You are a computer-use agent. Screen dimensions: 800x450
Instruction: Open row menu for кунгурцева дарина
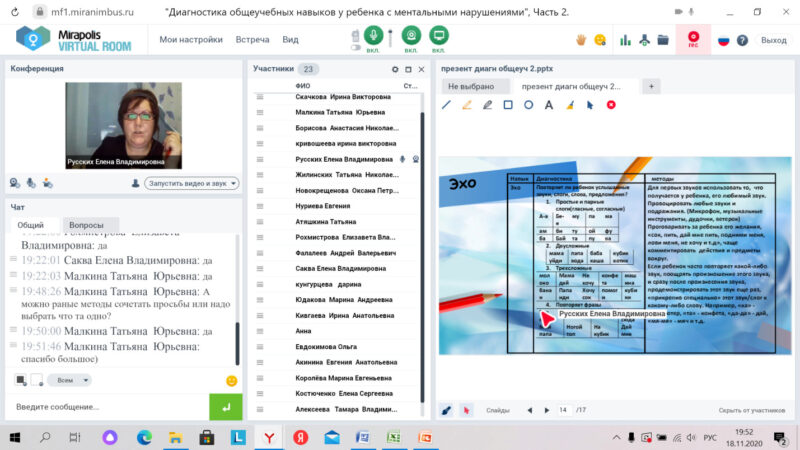tap(260, 284)
